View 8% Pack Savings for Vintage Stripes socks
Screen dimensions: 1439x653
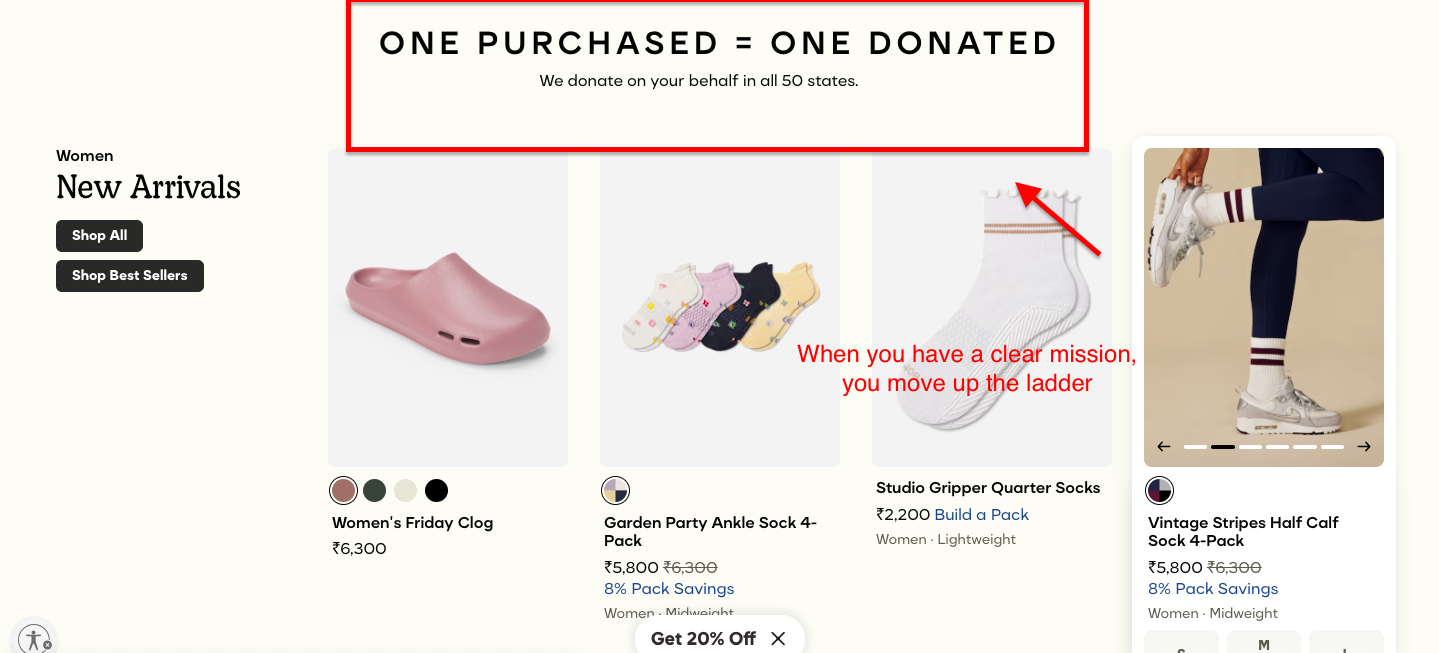coord(1212,588)
